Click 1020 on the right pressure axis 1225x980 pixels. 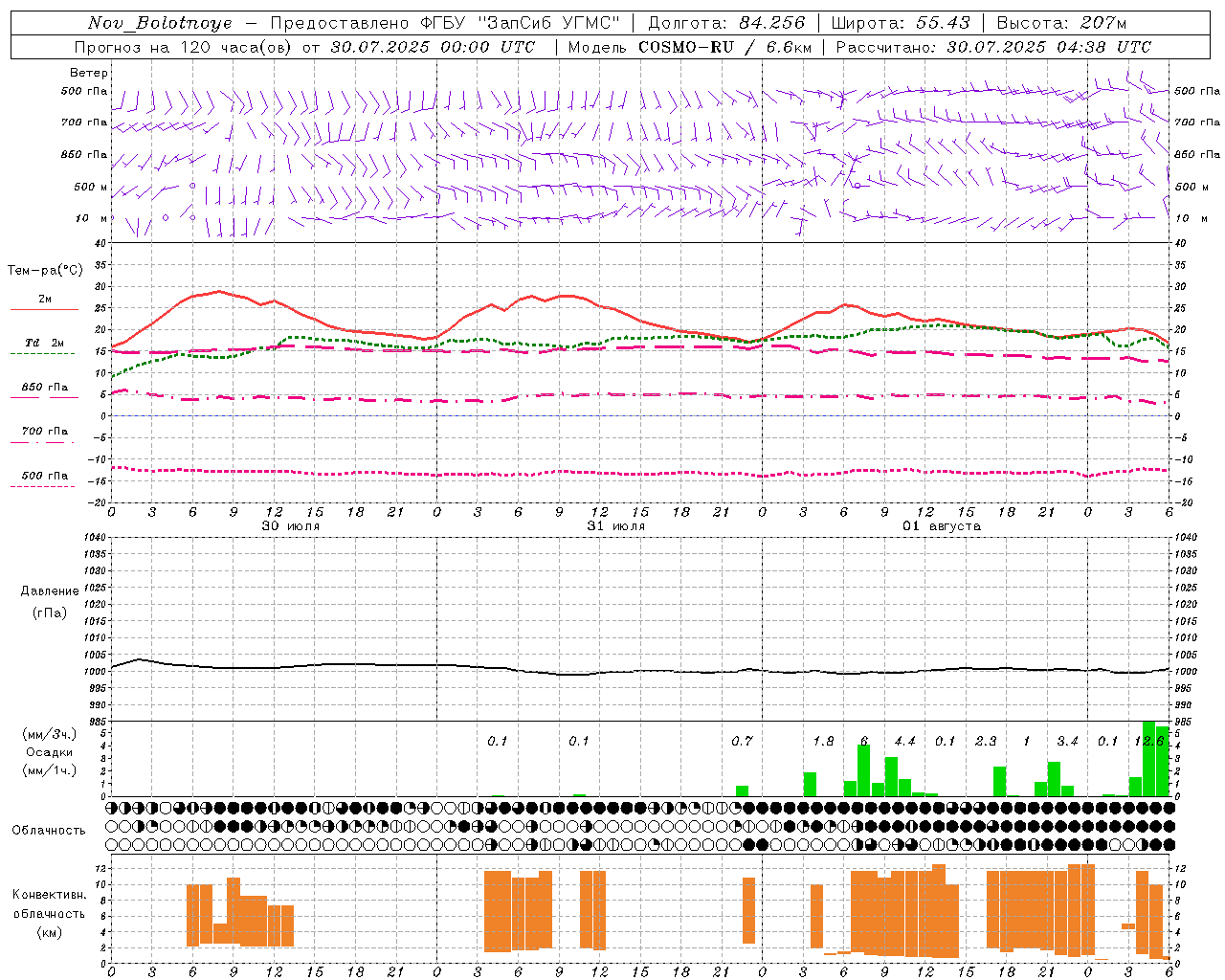click(x=1186, y=604)
